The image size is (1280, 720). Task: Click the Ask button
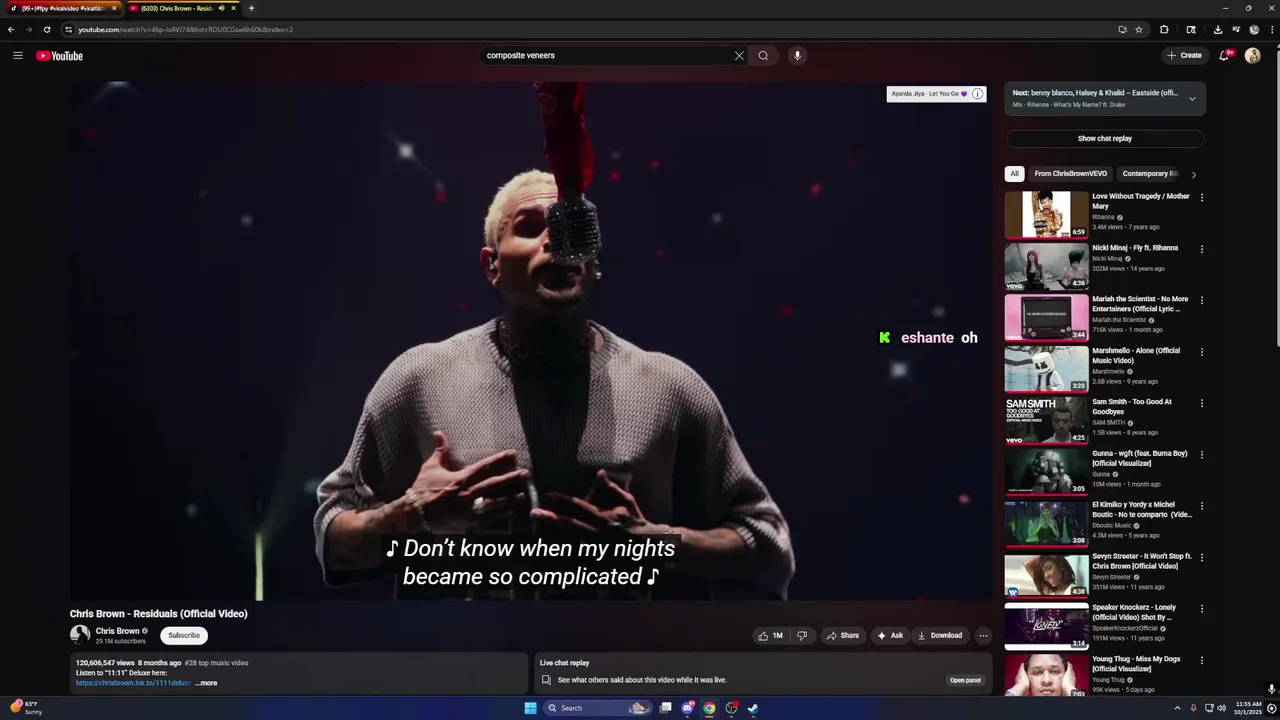[x=890, y=635]
